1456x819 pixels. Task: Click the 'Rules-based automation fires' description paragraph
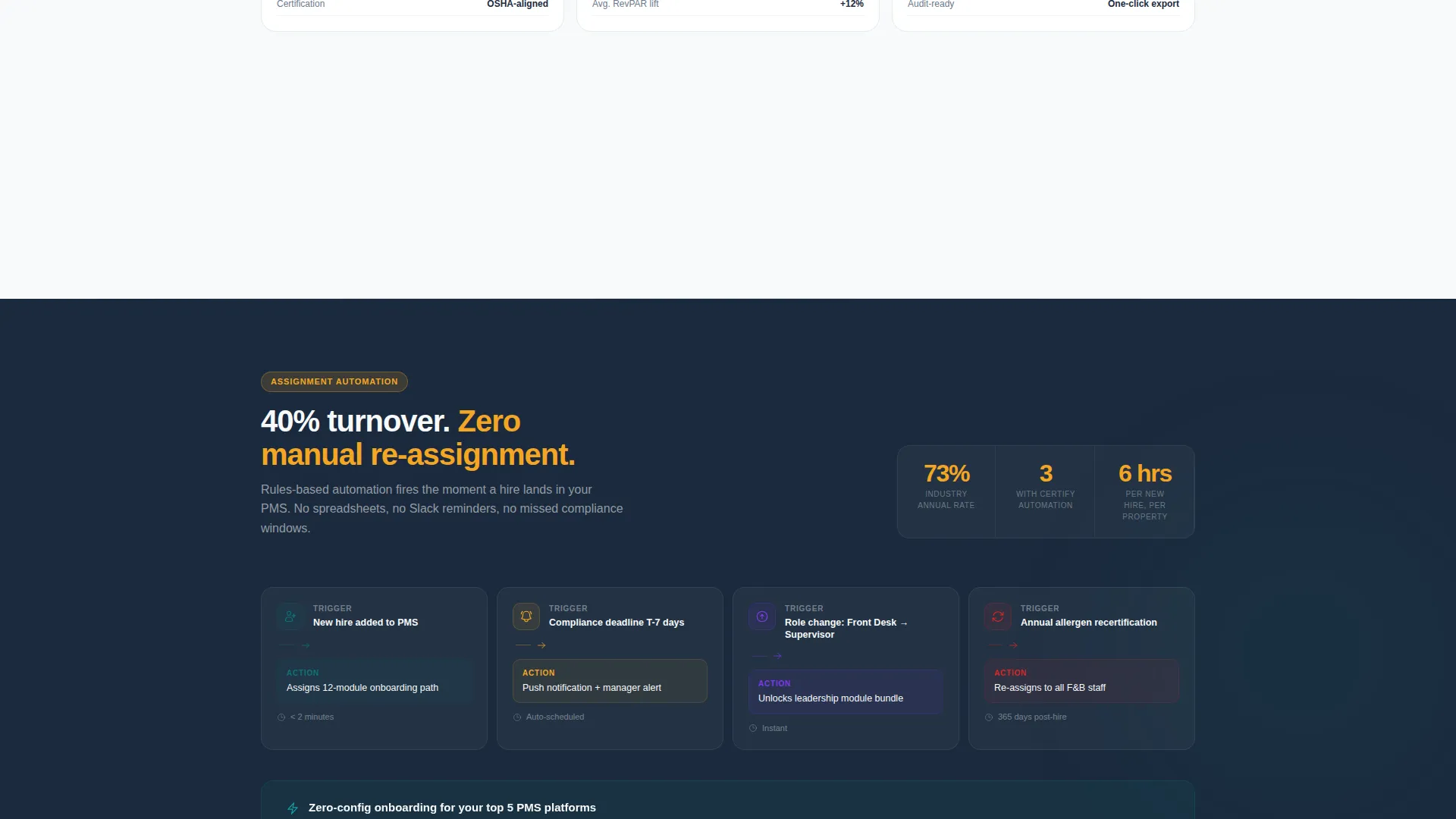tap(442, 509)
